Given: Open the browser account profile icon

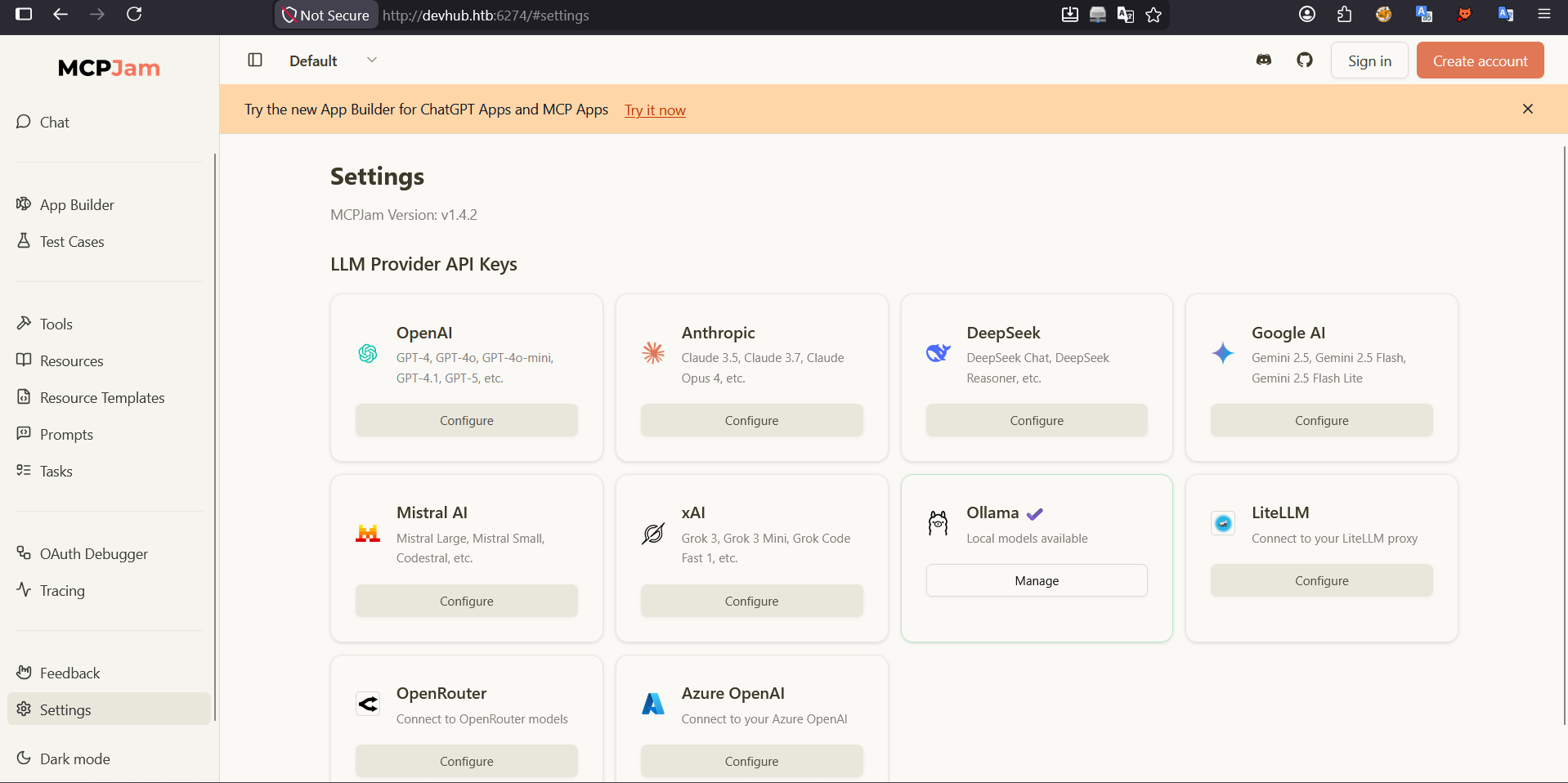Looking at the screenshot, I should point(1307,15).
